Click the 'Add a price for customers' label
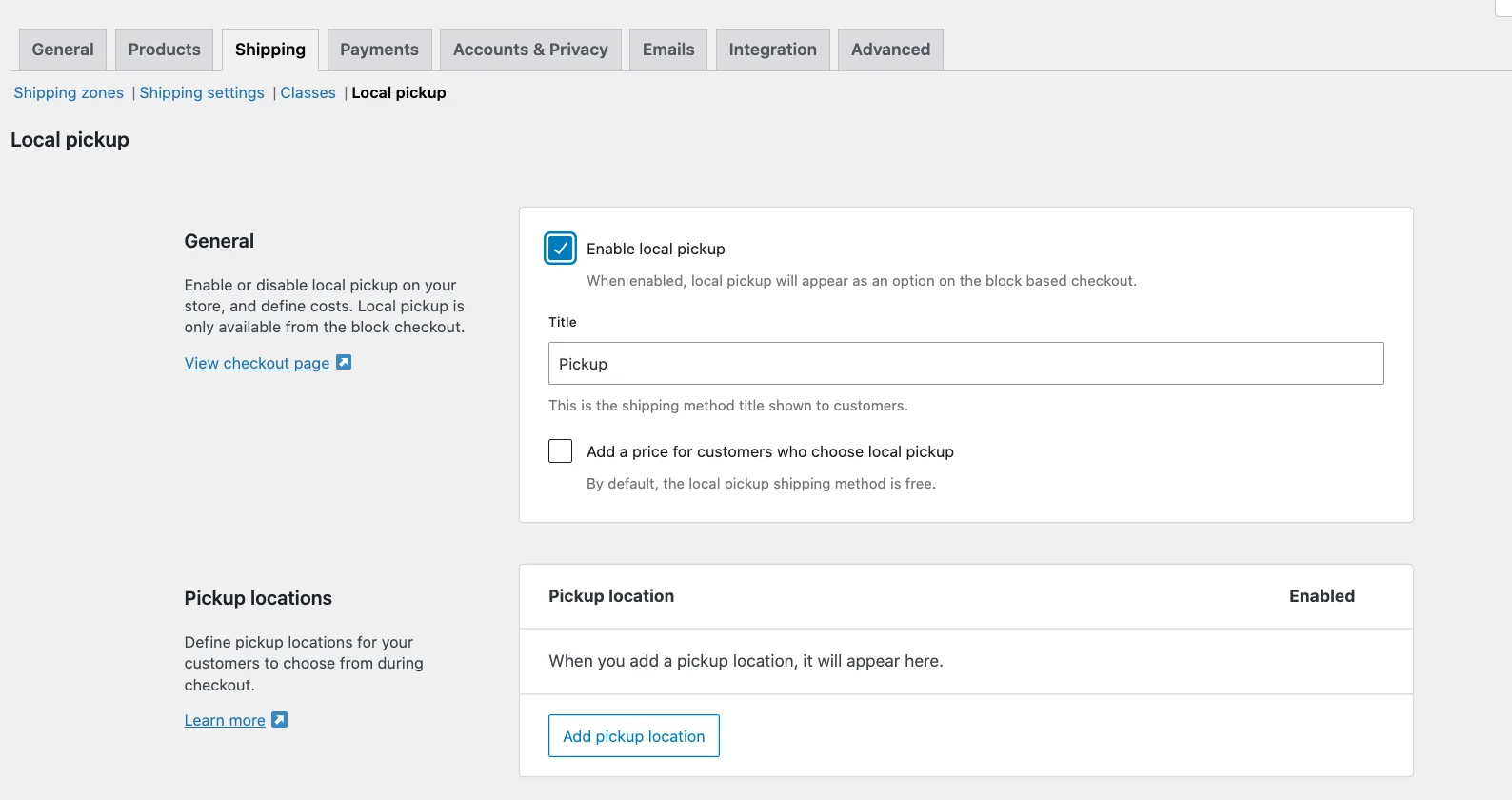 point(770,451)
